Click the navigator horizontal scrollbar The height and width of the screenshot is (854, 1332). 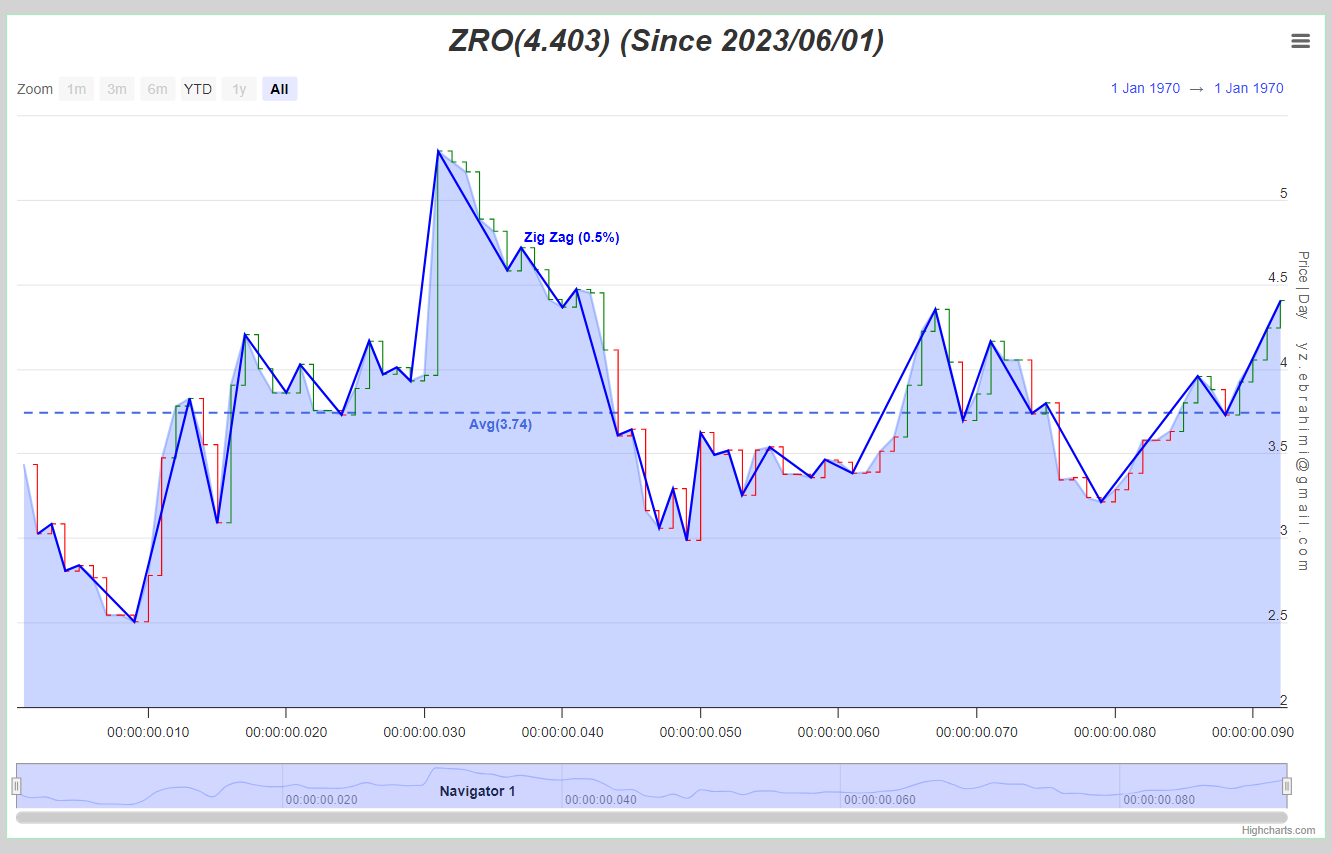652,817
